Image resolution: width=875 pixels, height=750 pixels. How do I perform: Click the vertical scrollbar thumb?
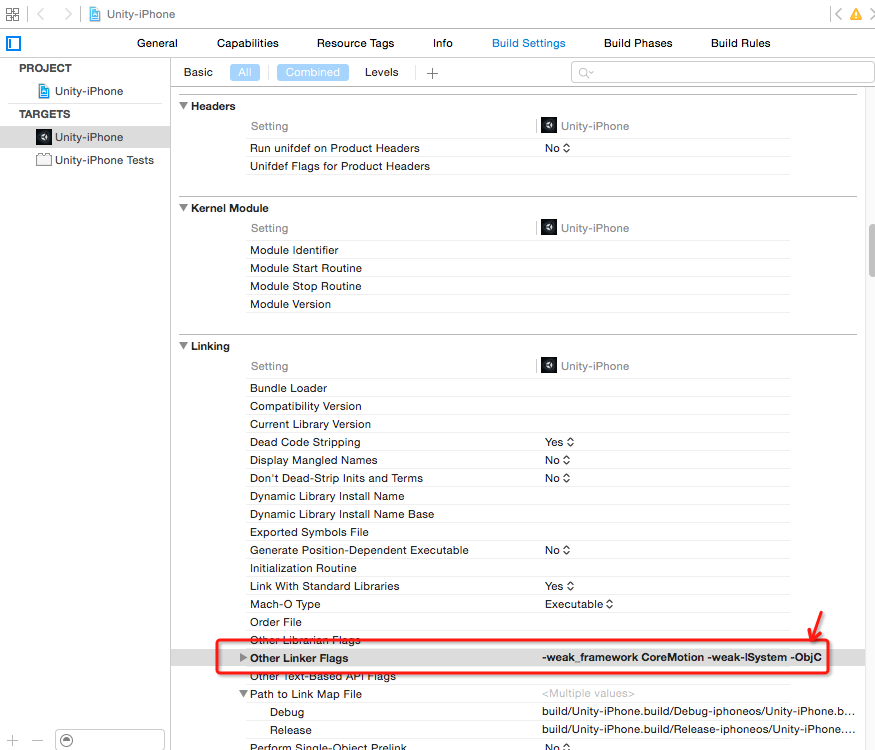click(x=872, y=250)
